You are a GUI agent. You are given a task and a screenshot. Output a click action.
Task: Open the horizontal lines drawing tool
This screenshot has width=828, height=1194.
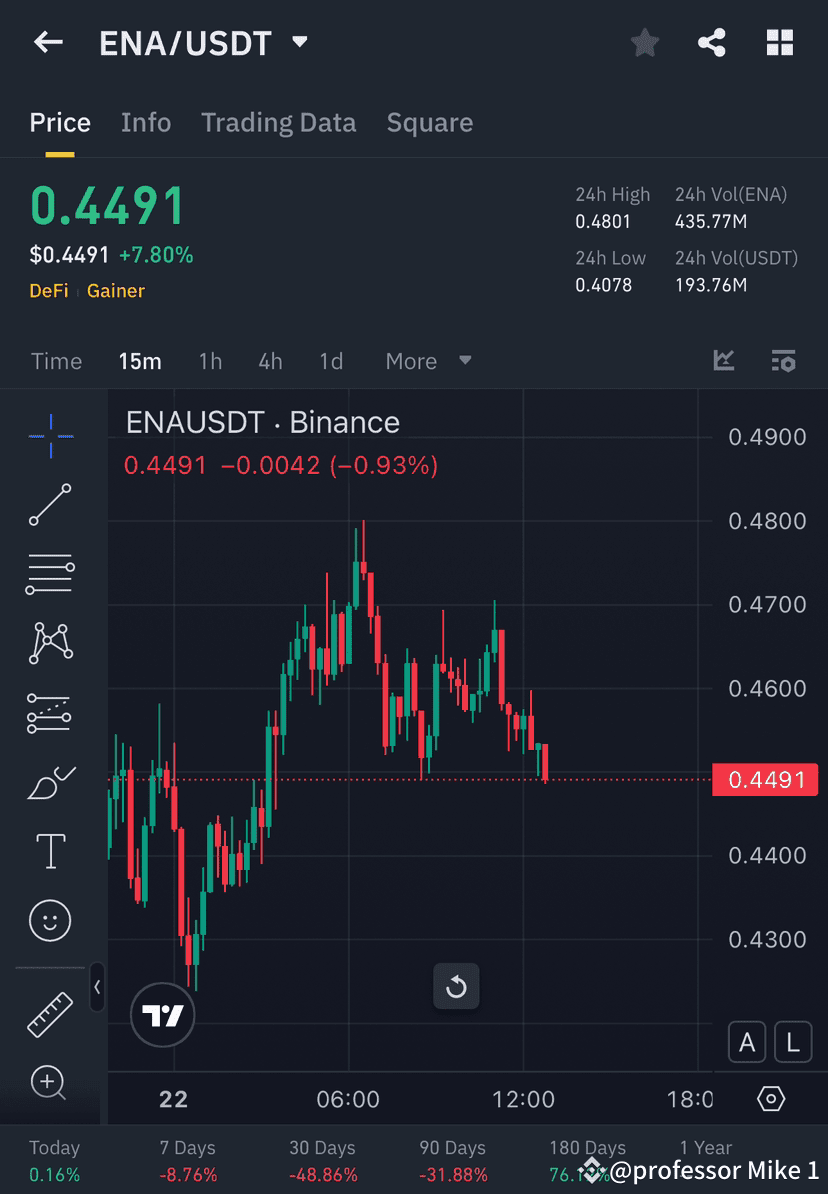50,574
